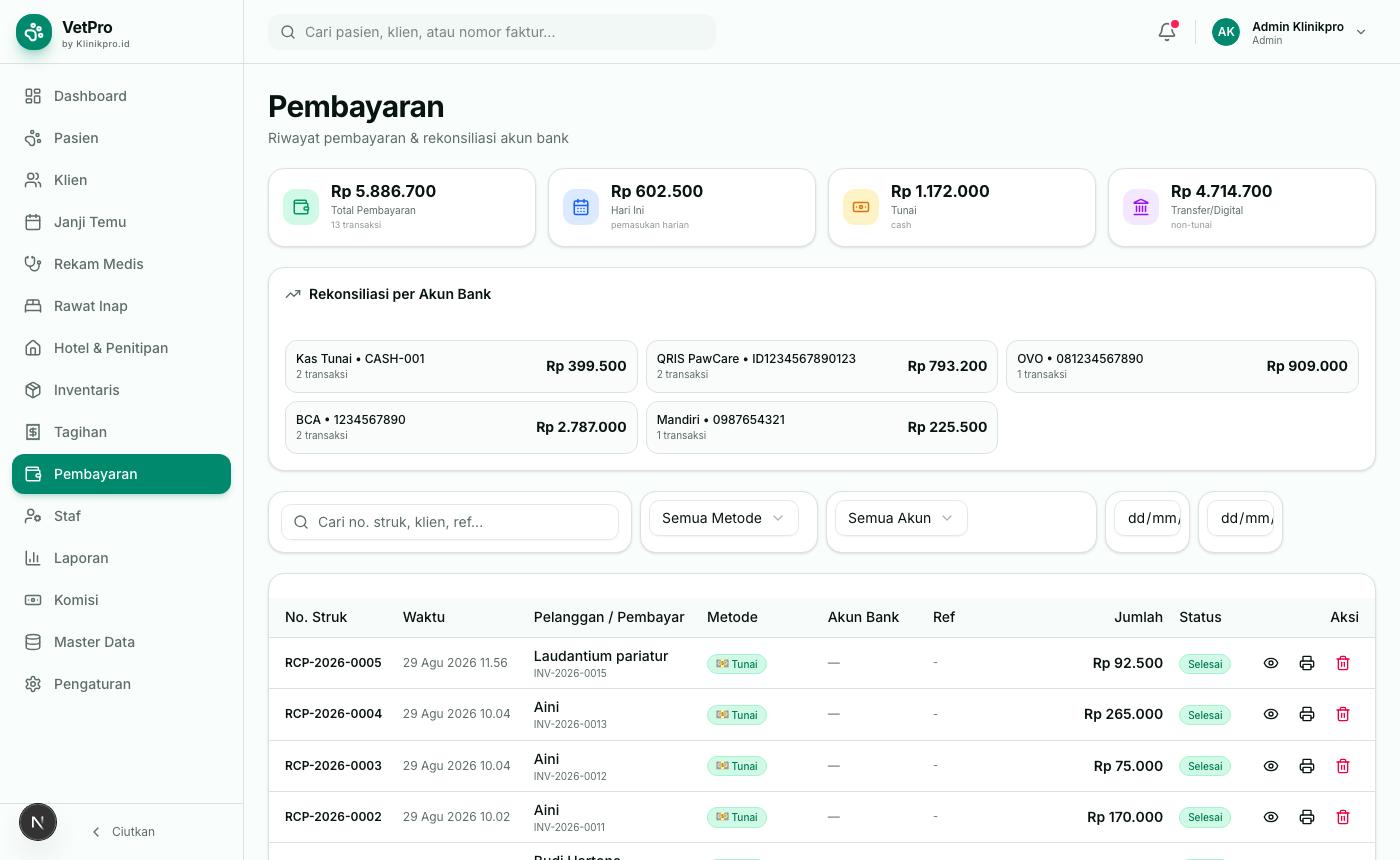Open Hotel & Penitipan
The height and width of the screenshot is (860, 1400).
121,348
